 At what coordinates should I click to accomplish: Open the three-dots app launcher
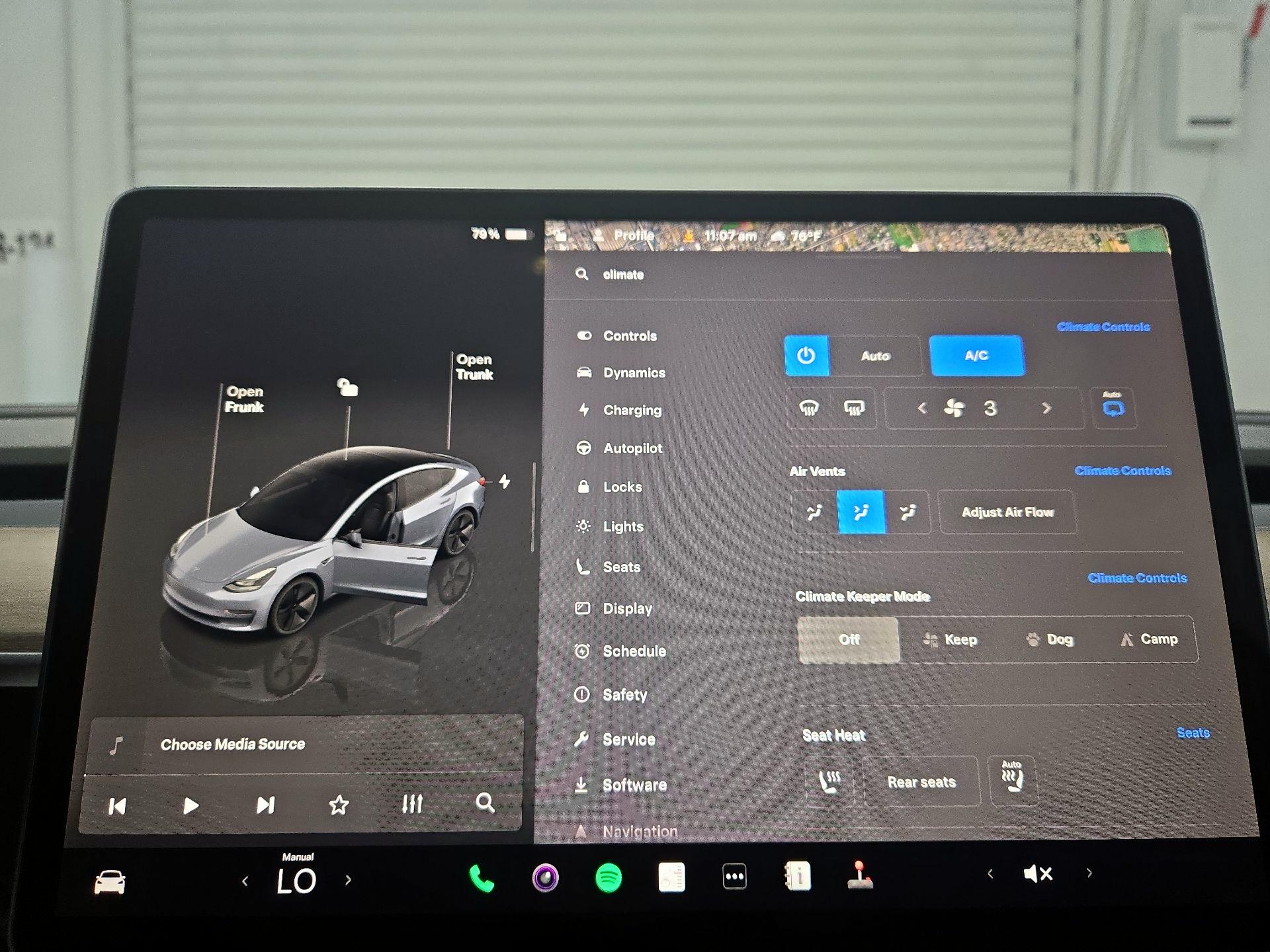(734, 877)
